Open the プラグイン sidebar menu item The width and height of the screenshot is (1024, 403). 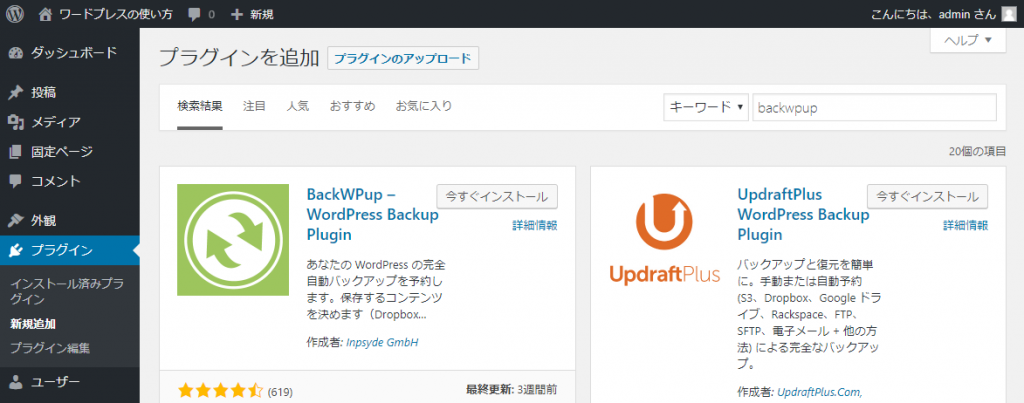pos(70,250)
